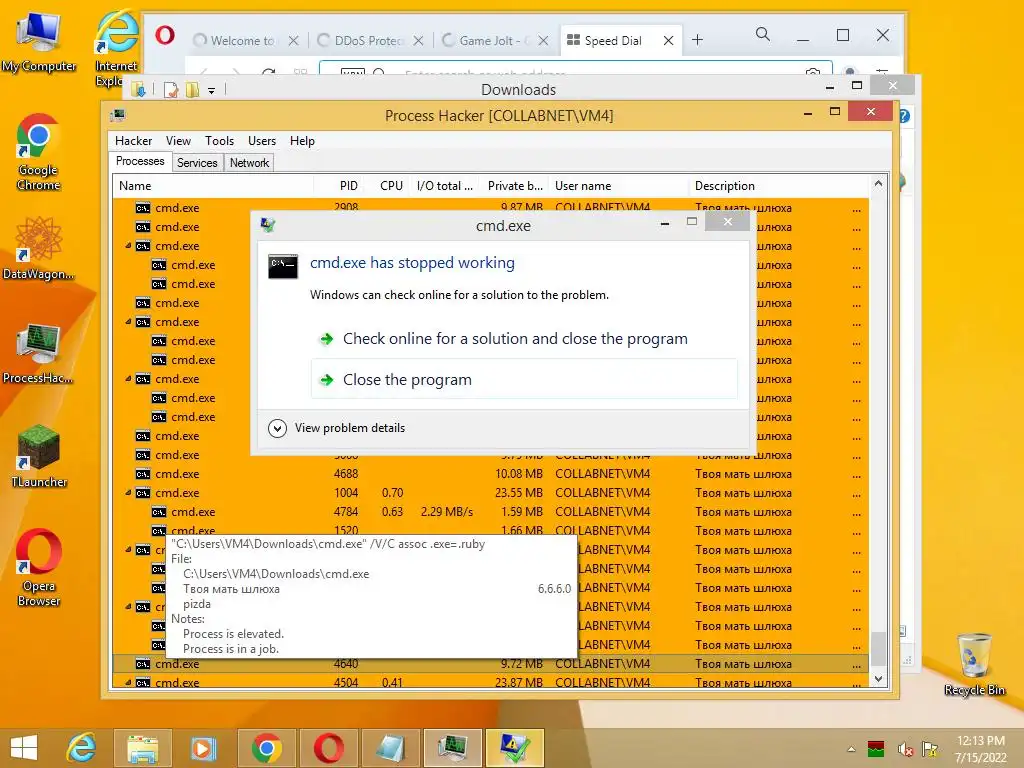Open the error reporting taskbar icon

[514, 748]
